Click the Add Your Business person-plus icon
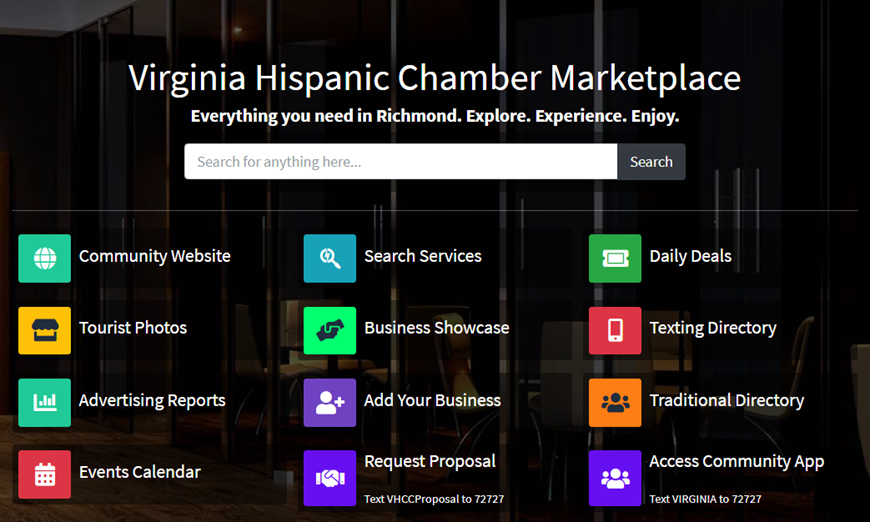Viewport: 870px width, 522px height. coord(330,403)
